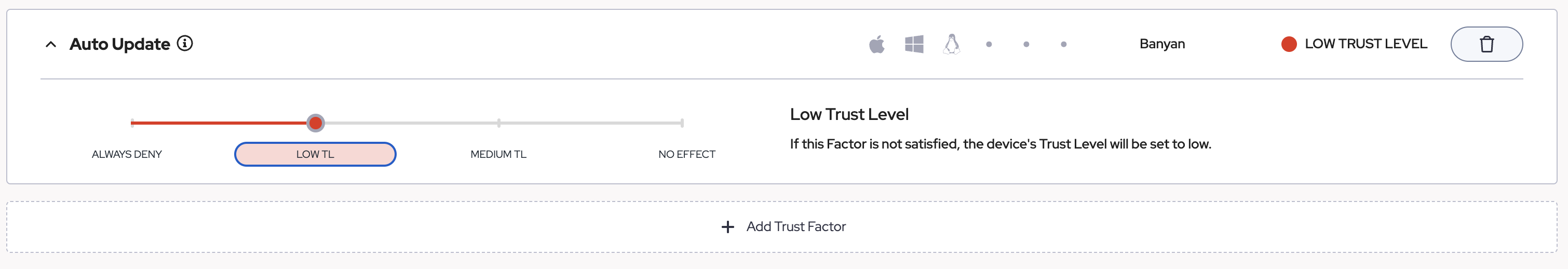Click the Windows platform icon
The image size is (1568, 269).
[x=914, y=45]
